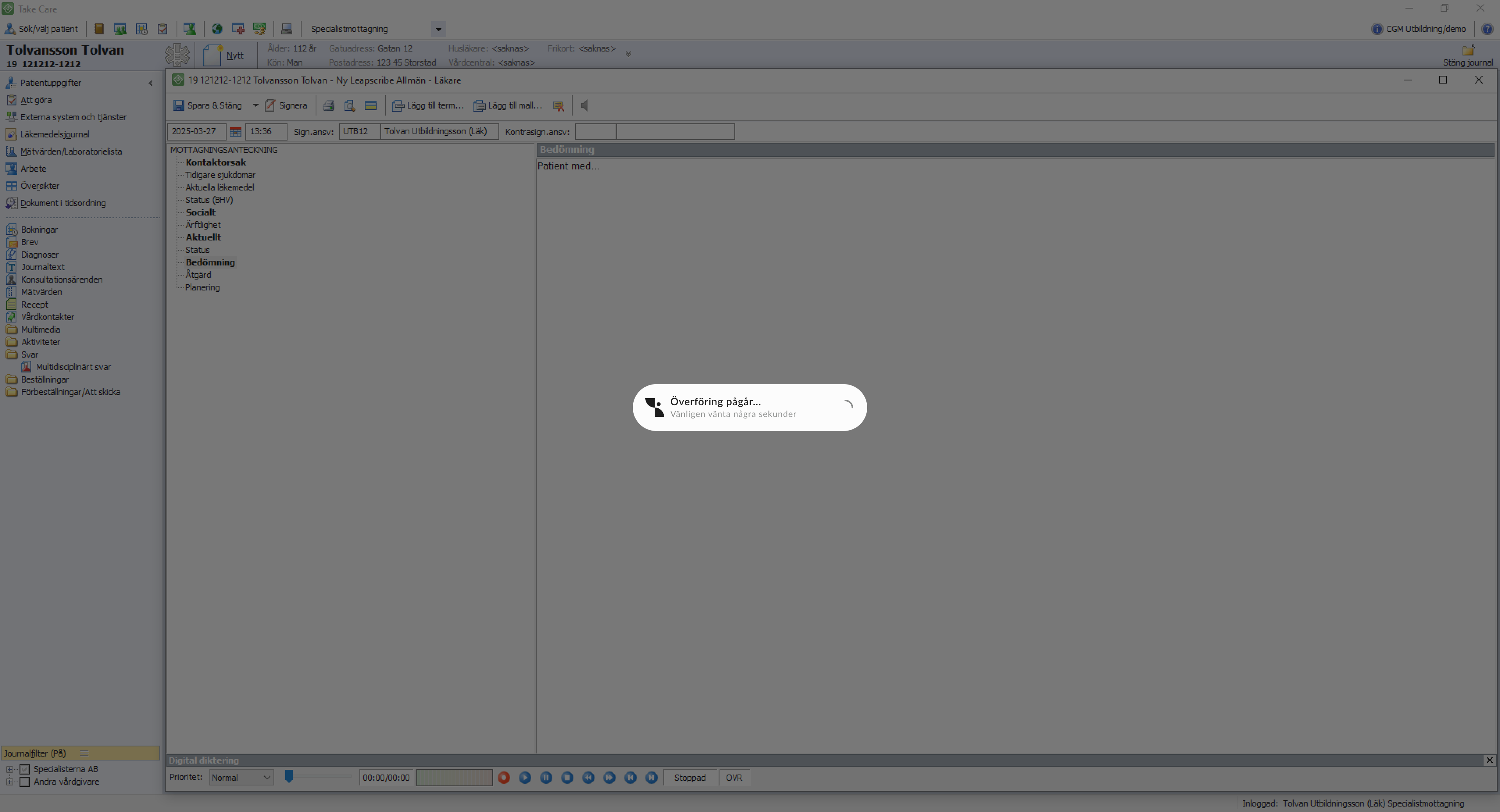Expand the Andra vårdgivare tree node
Viewport: 1500px width, 812px height.
click(x=9, y=782)
